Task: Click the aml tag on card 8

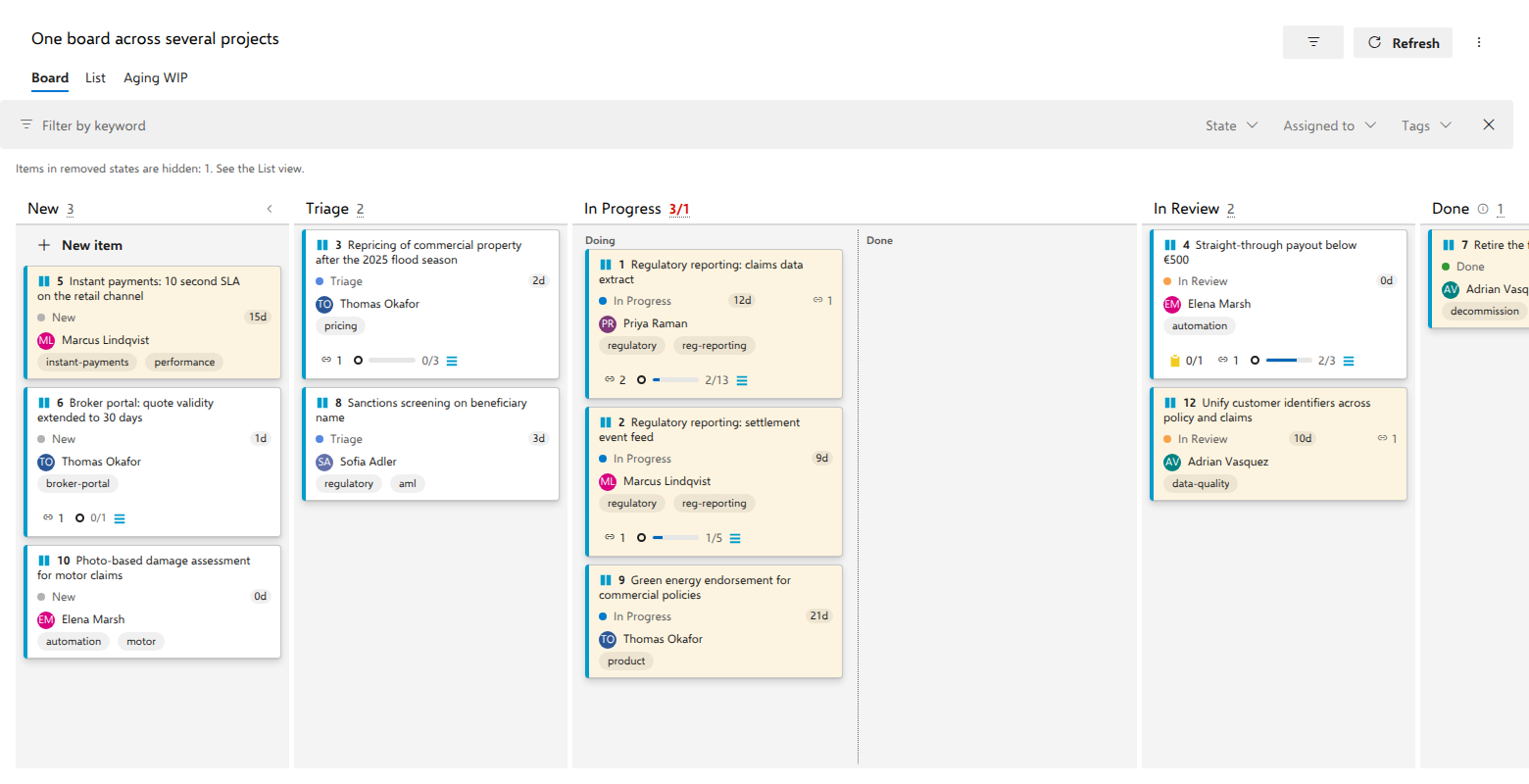Action: 408,484
